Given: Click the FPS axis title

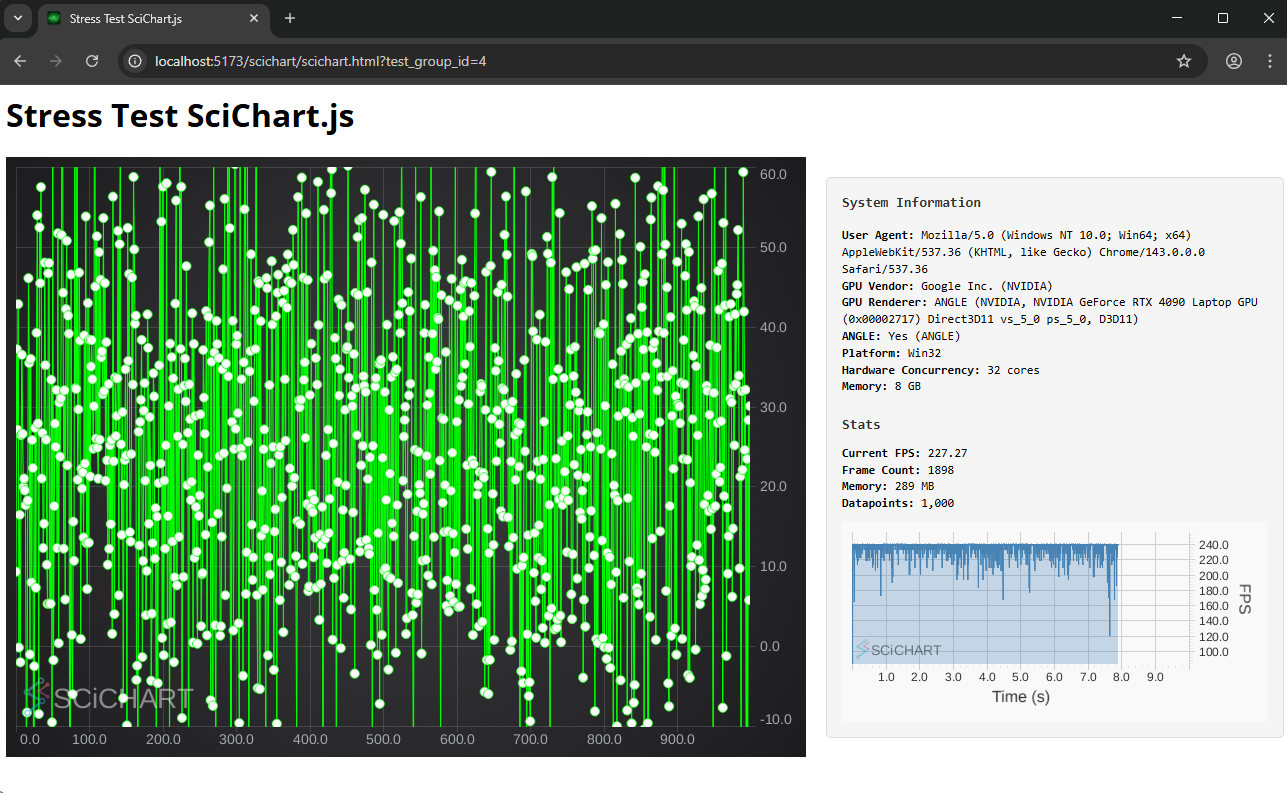Looking at the screenshot, I should 1245,599.
